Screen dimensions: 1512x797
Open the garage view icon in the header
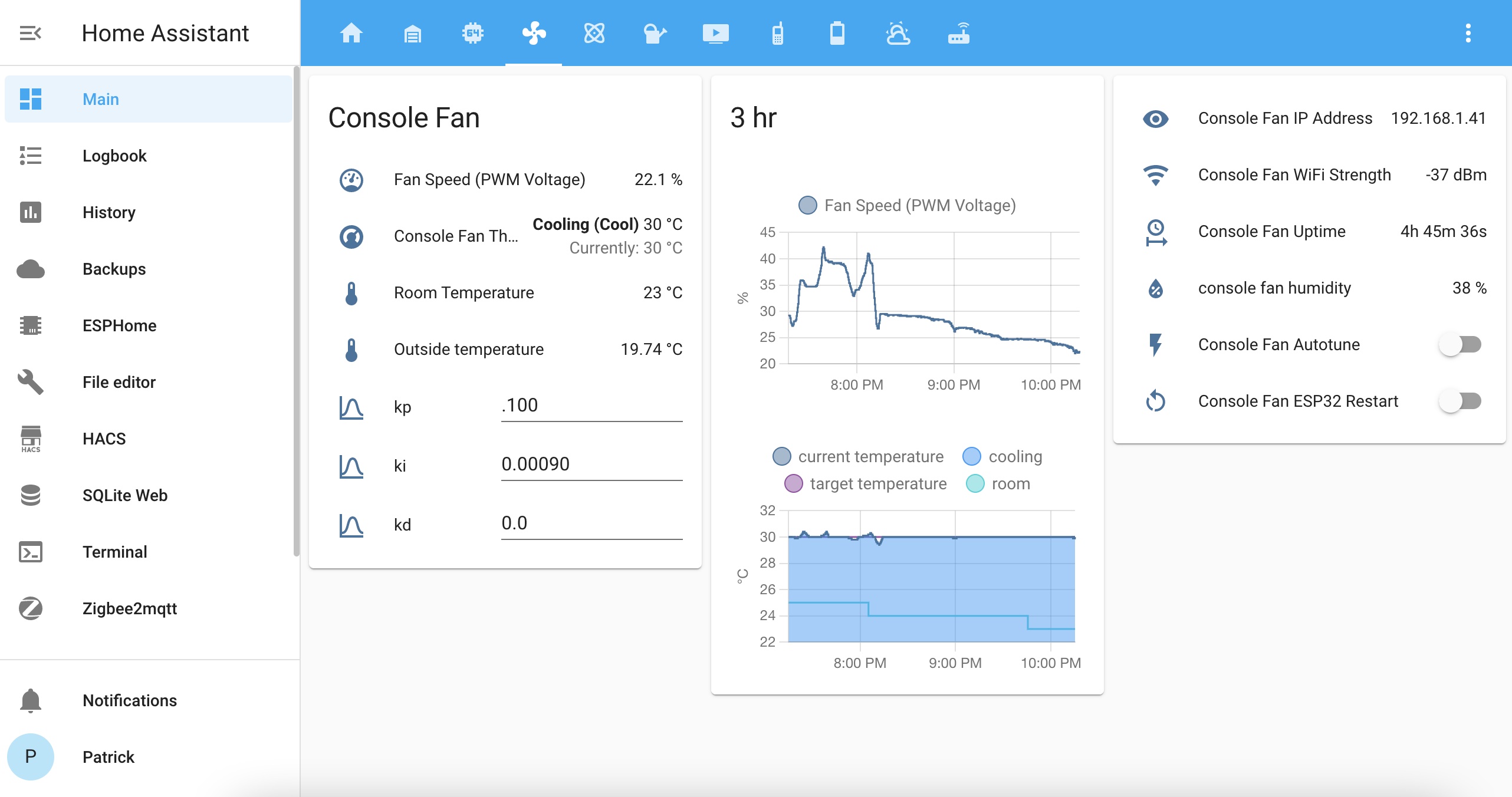point(412,33)
